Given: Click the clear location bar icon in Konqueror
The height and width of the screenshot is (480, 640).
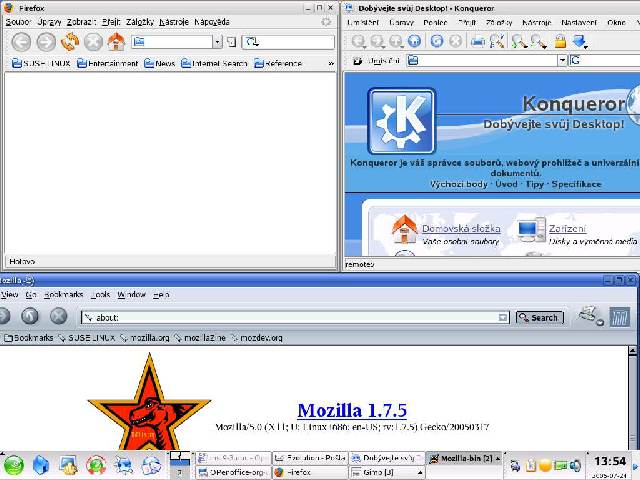Looking at the screenshot, I should [358, 61].
